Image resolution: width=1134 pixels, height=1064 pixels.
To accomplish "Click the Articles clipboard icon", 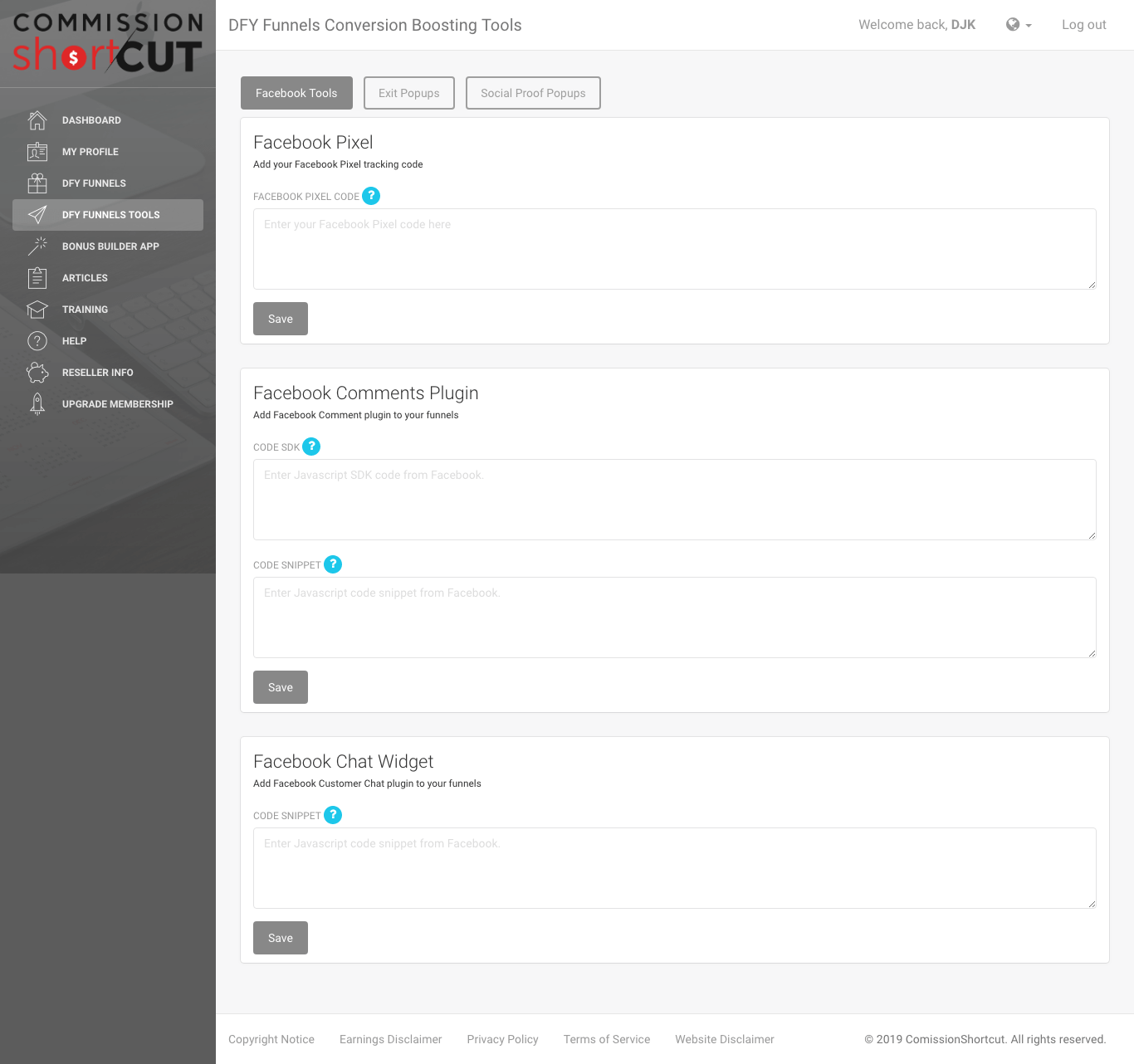I will pos(37,278).
